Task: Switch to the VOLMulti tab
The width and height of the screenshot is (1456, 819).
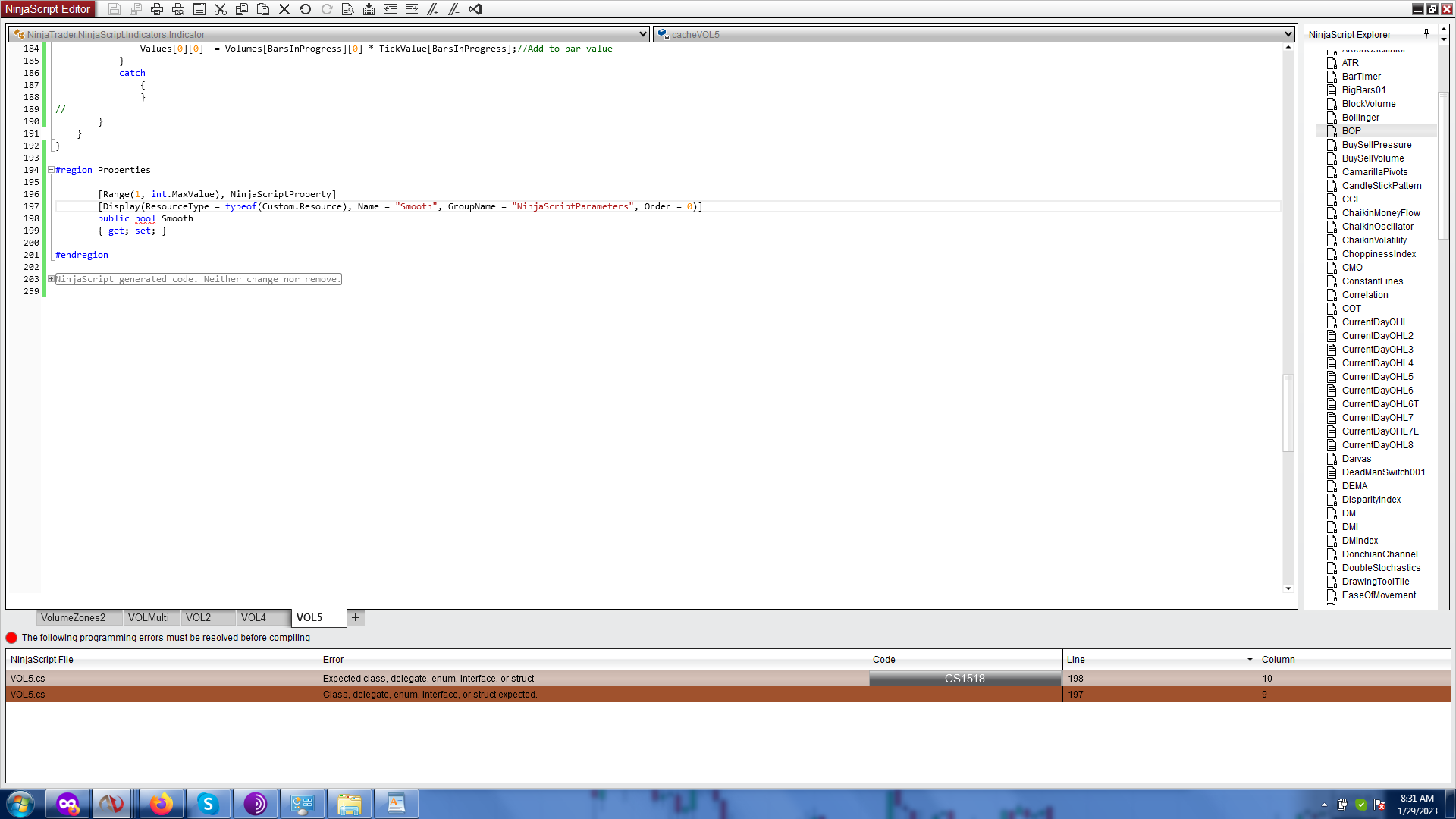Action: pos(149,617)
